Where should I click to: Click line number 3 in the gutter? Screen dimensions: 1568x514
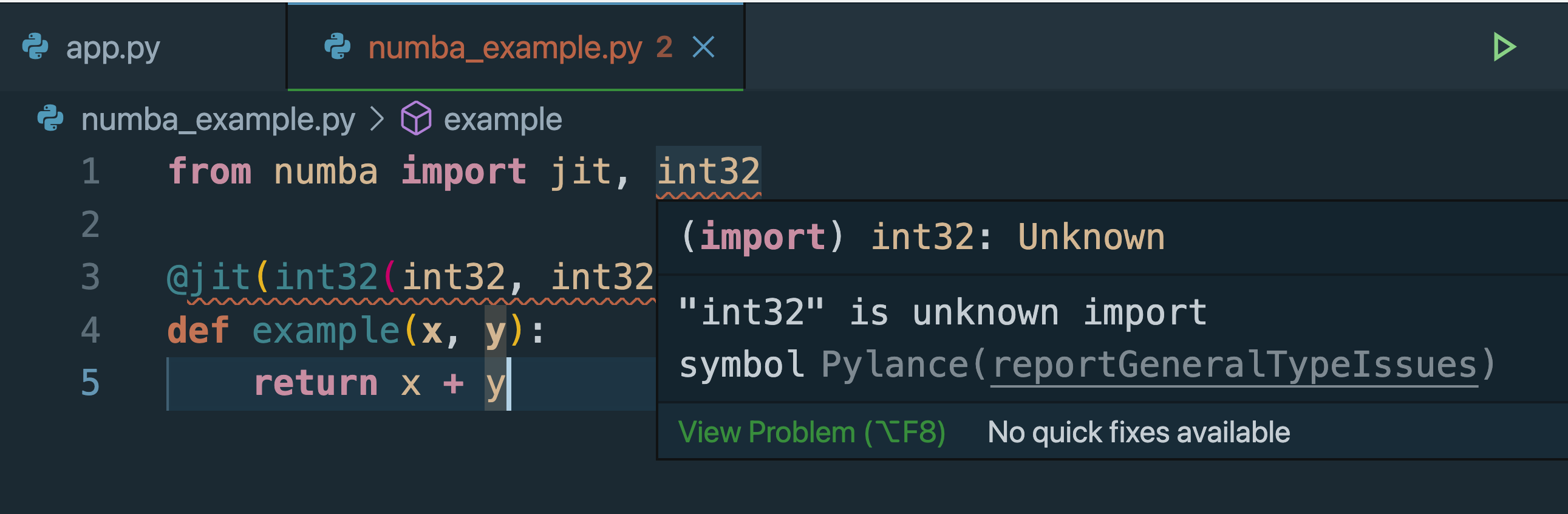pos(90,276)
